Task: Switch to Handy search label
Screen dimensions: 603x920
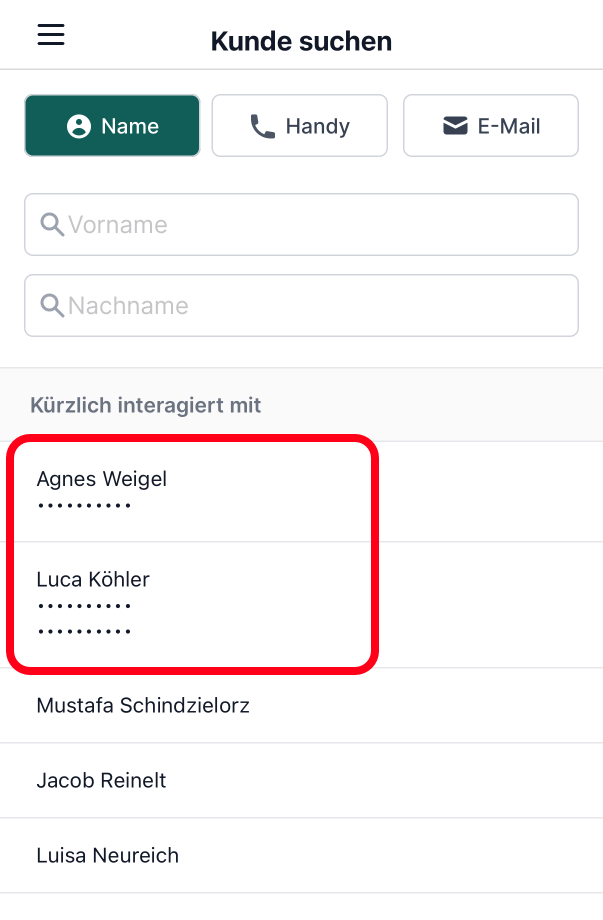Action: (x=317, y=127)
